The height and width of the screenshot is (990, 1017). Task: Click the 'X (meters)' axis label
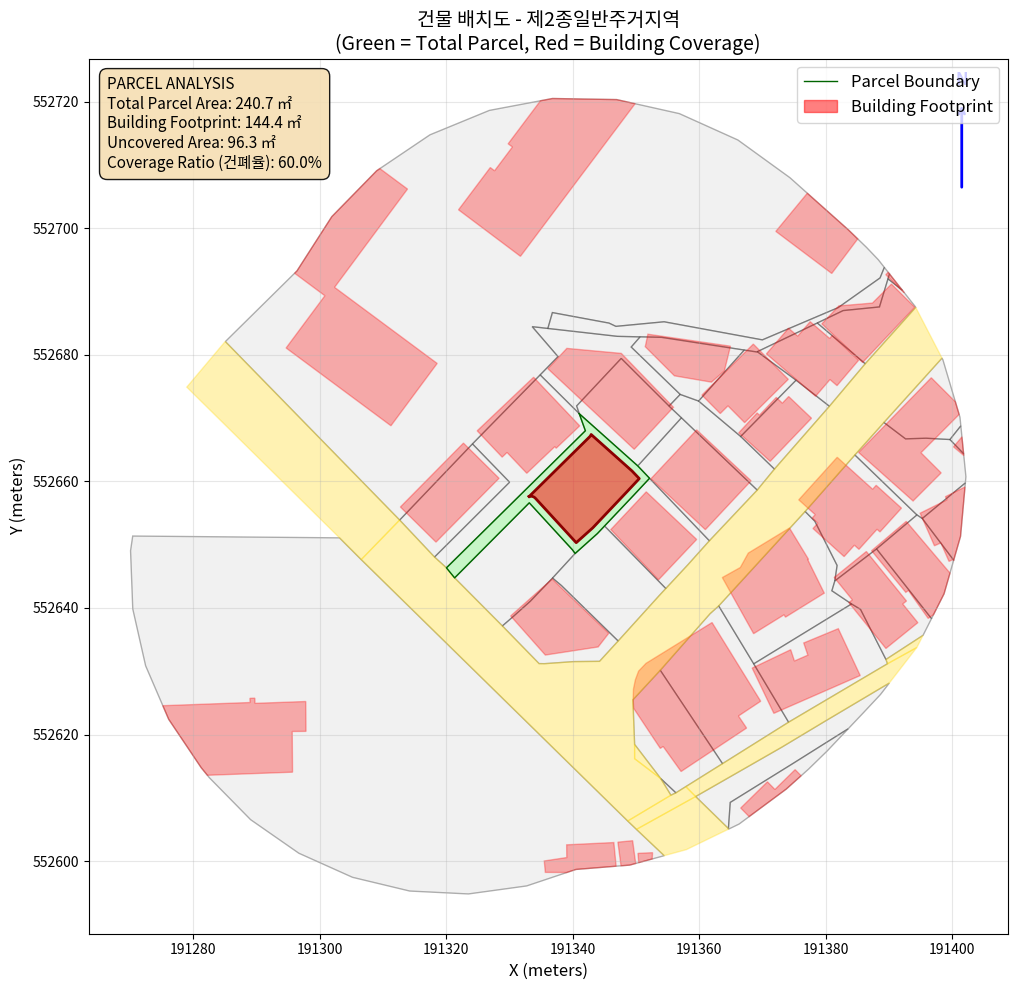coord(547,970)
